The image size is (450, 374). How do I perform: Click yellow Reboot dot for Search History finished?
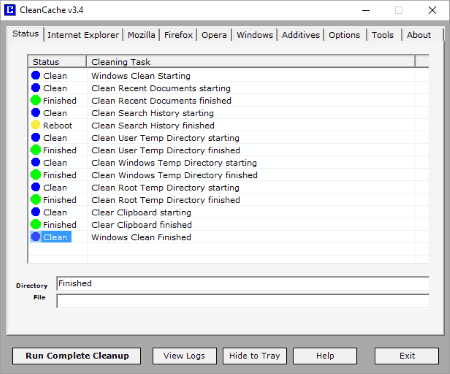(36, 125)
